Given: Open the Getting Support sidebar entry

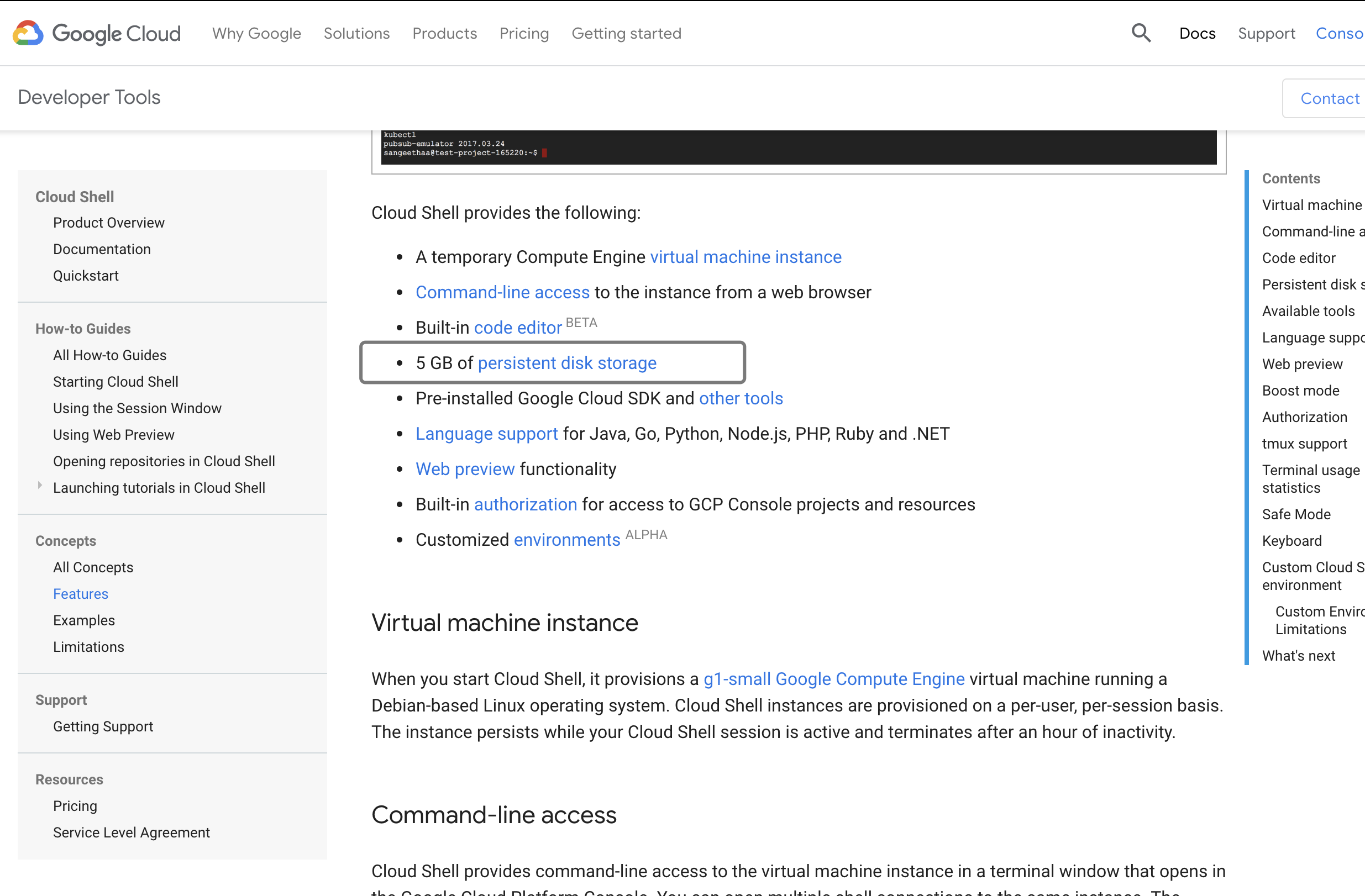Looking at the screenshot, I should pos(103,726).
